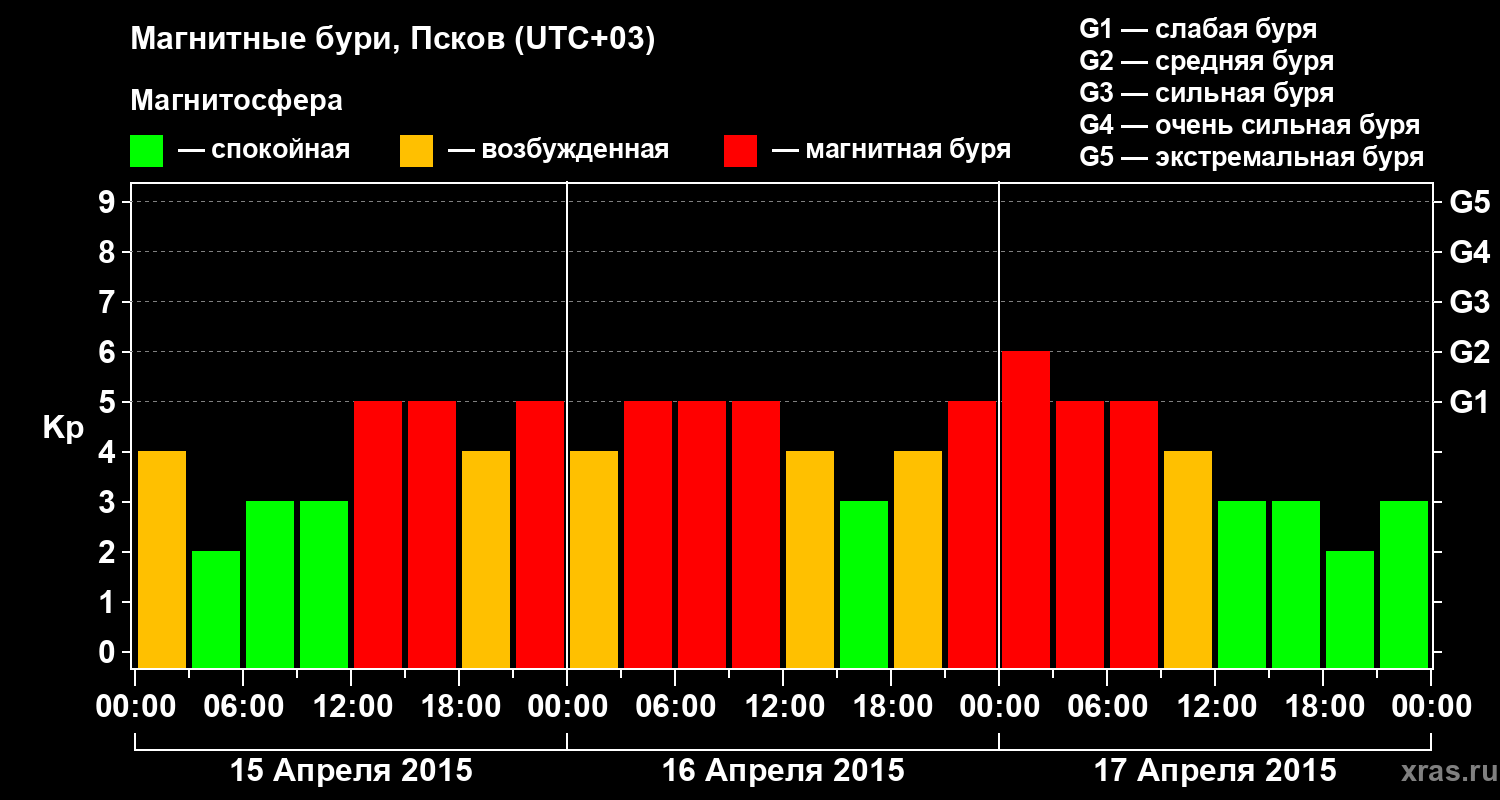Click the last green bar of 17 April
The width and height of the screenshot is (1500, 800).
[1404, 584]
